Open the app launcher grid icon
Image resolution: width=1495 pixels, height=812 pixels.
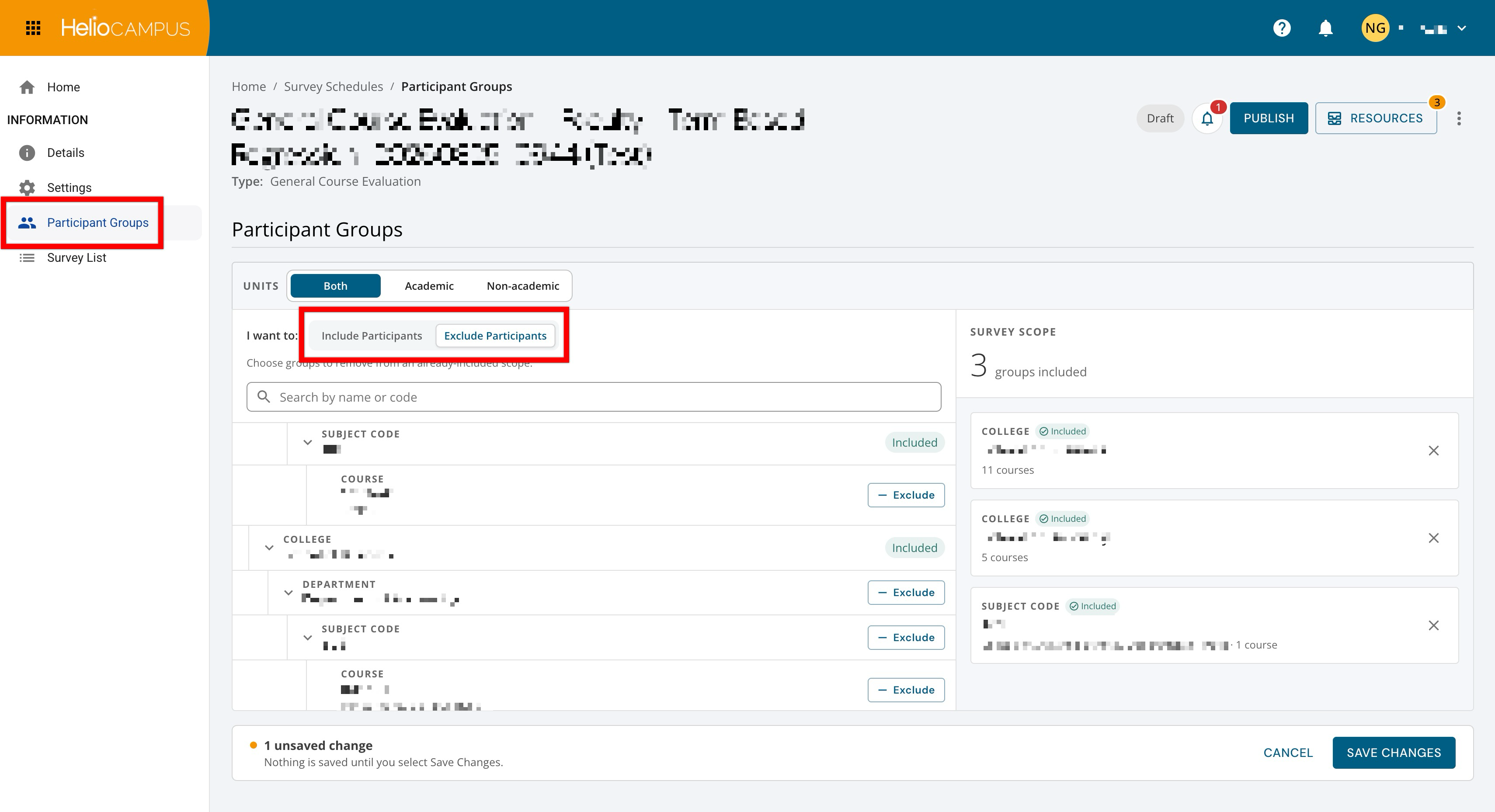point(33,28)
